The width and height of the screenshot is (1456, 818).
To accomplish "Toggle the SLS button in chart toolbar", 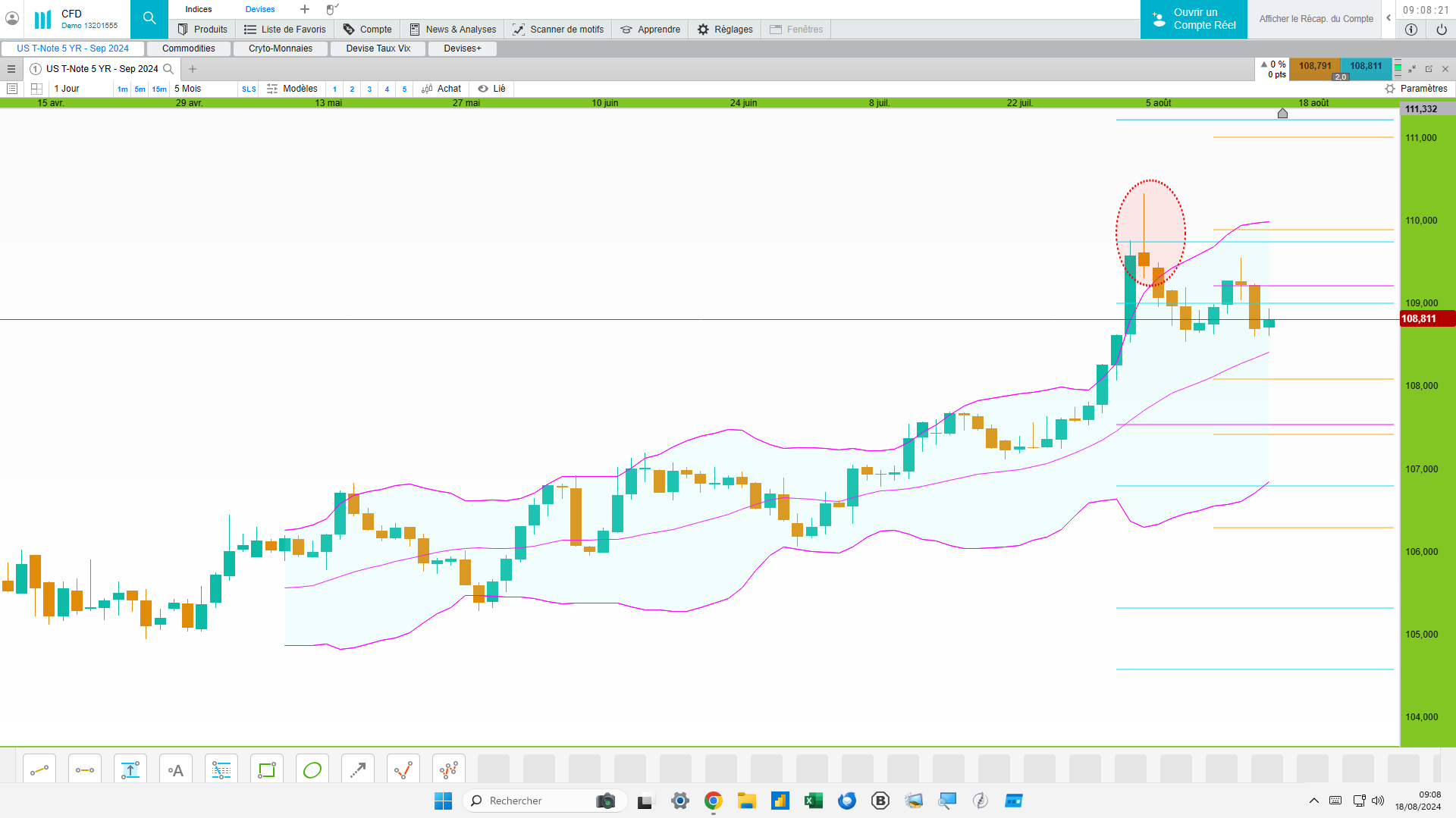I will point(249,89).
